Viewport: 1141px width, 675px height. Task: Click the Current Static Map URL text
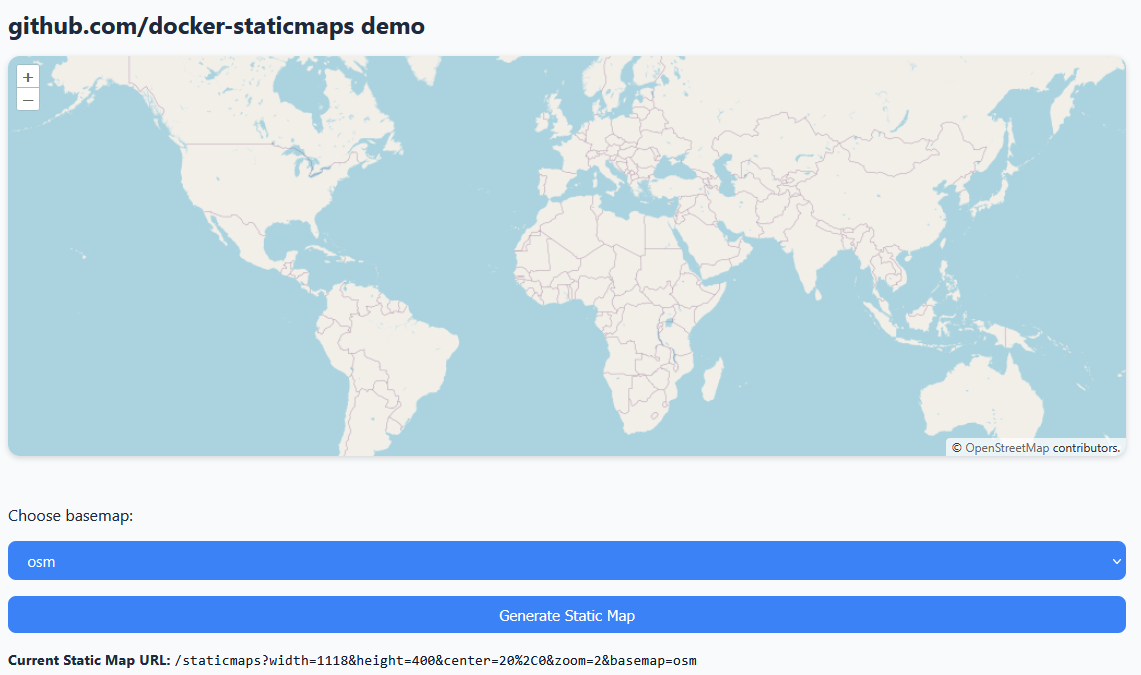(x=435, y=660)
